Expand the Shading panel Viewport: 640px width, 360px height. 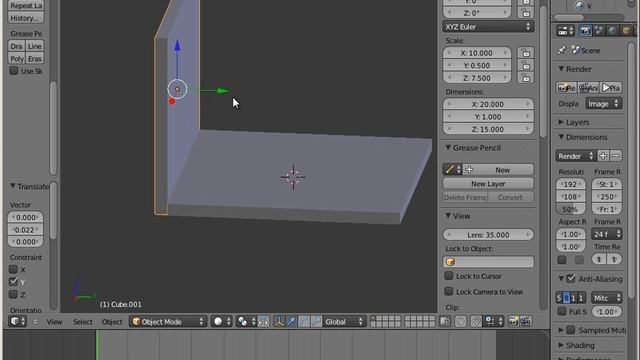point(561,345)
